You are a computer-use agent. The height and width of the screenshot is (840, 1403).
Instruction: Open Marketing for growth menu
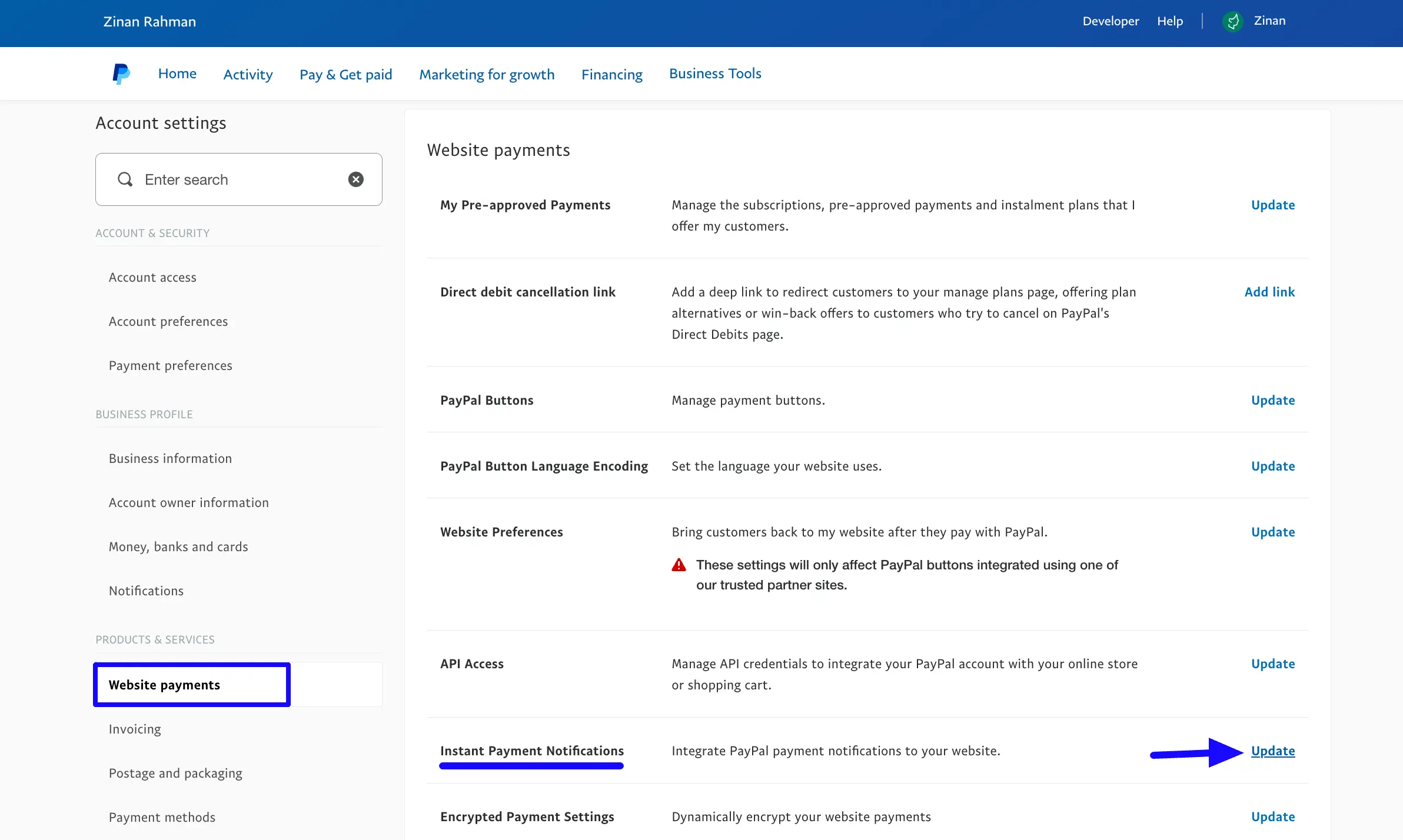(487, 75)
